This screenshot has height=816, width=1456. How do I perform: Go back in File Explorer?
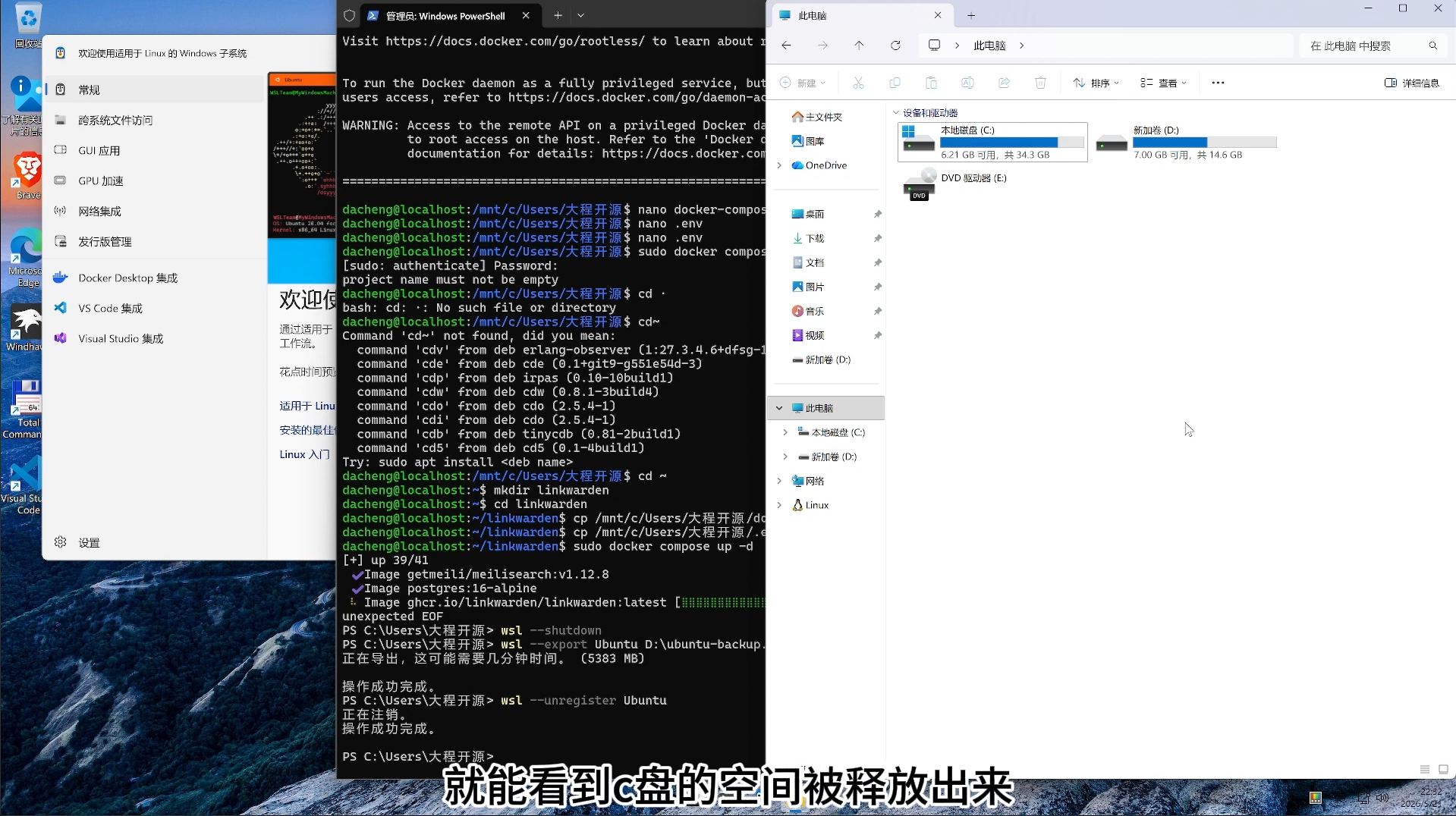(x=786, y=46)
